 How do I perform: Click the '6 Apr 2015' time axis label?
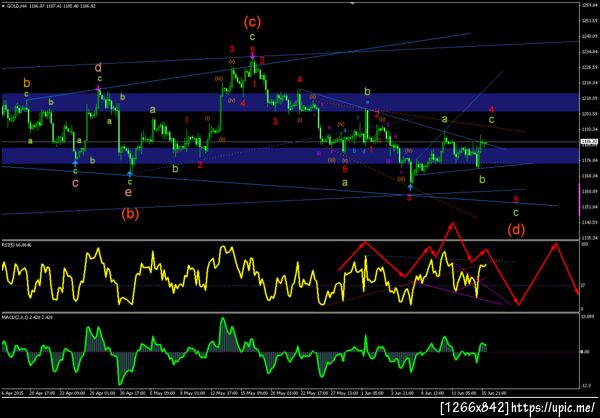(11, 393)
